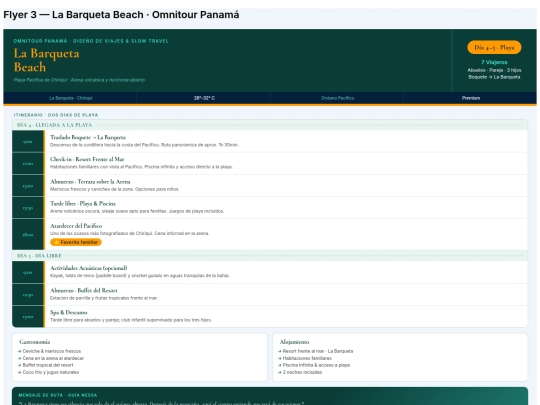Click the 'Boquete → La Barqueta' route text
The image size is (540, 405).
pyautogui.click(x=494, y=77)
